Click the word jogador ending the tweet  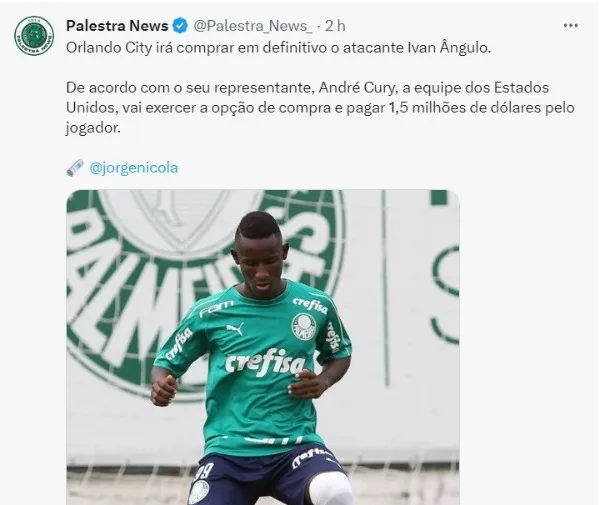[93, 128]
